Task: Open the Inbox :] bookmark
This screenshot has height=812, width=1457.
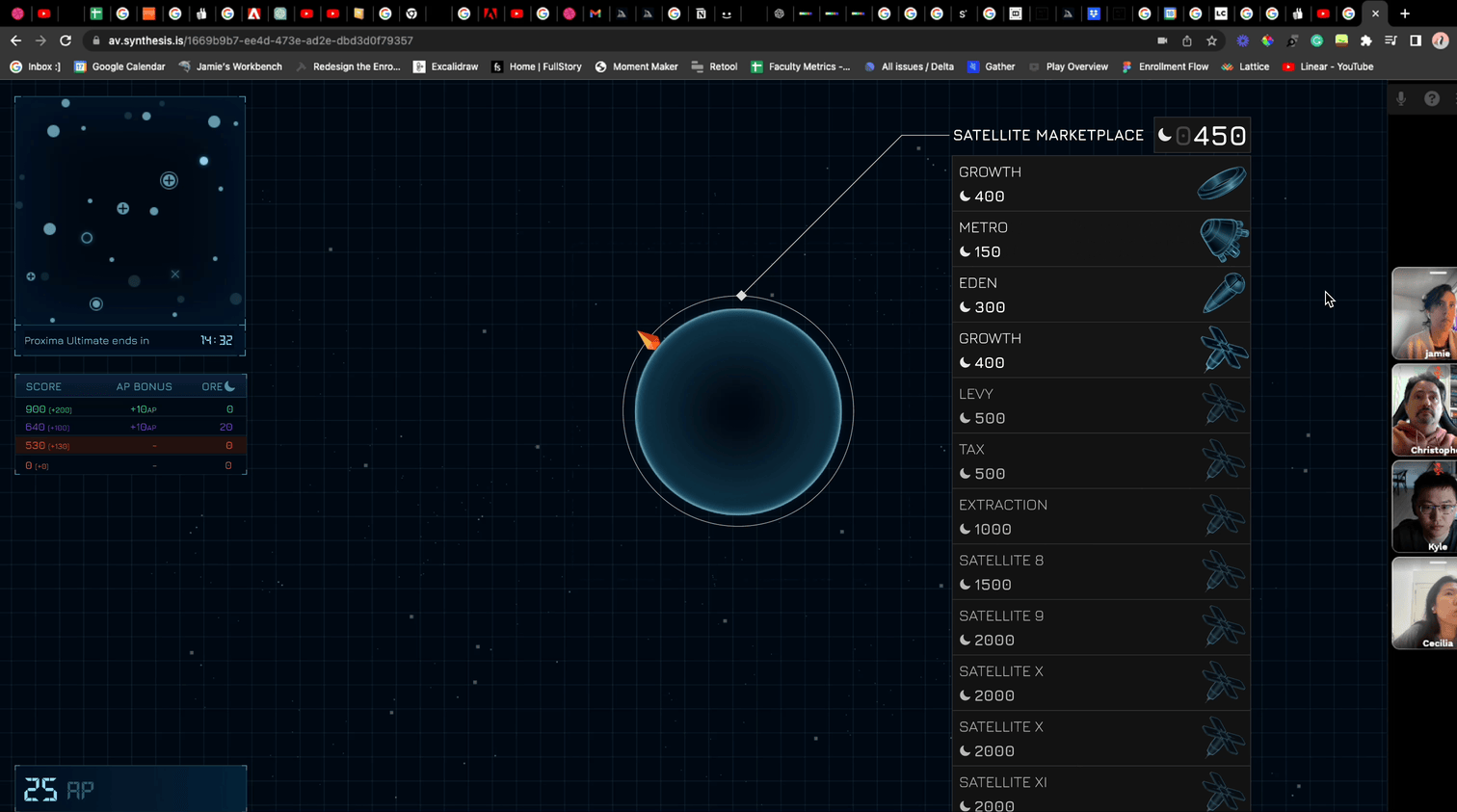Action: [35, 66]
